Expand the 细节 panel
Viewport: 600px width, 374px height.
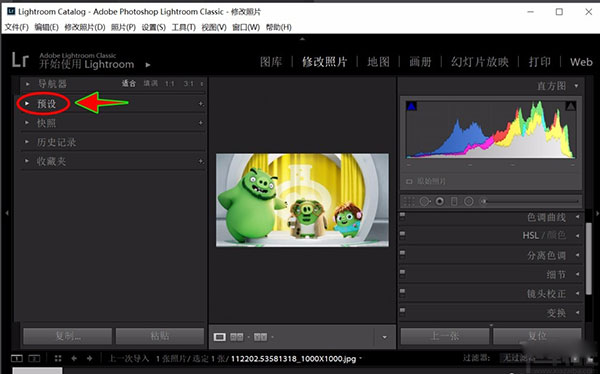pos(577,274)
